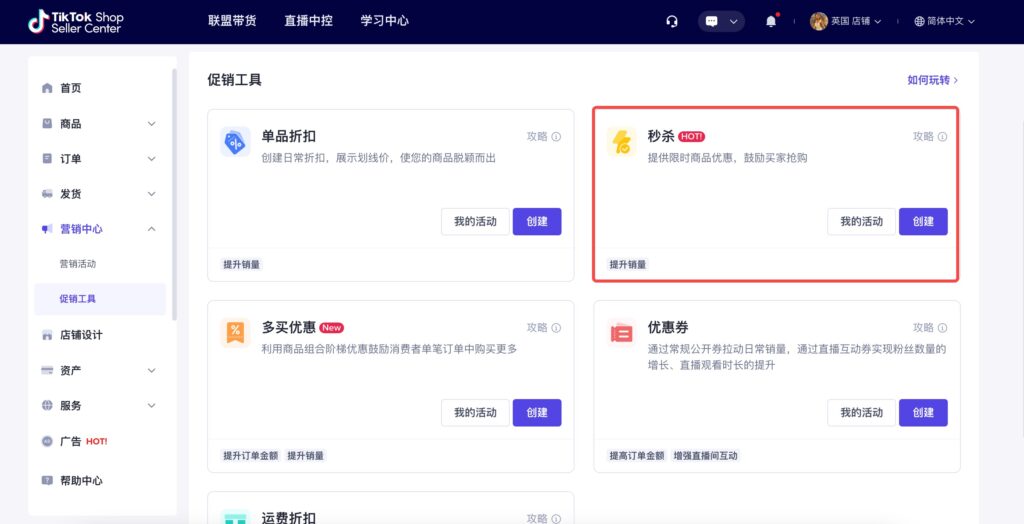The width and height of the screenshot is (1024, 524).
Task: Click 我的活动 for 单品折扣
Action: pyautogui.click(x=475, y=221)
